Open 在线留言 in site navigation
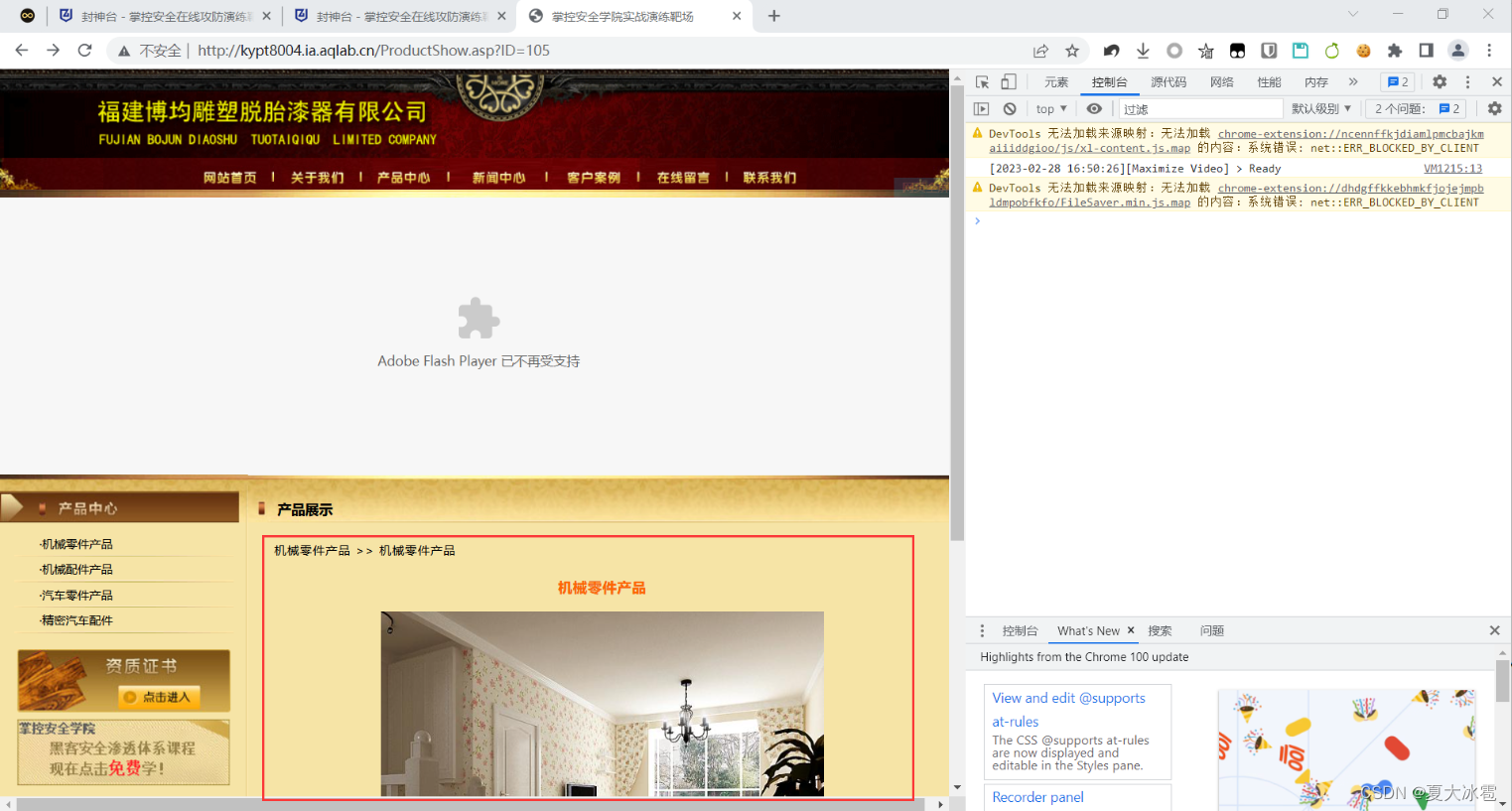 (x=683, y=178)
